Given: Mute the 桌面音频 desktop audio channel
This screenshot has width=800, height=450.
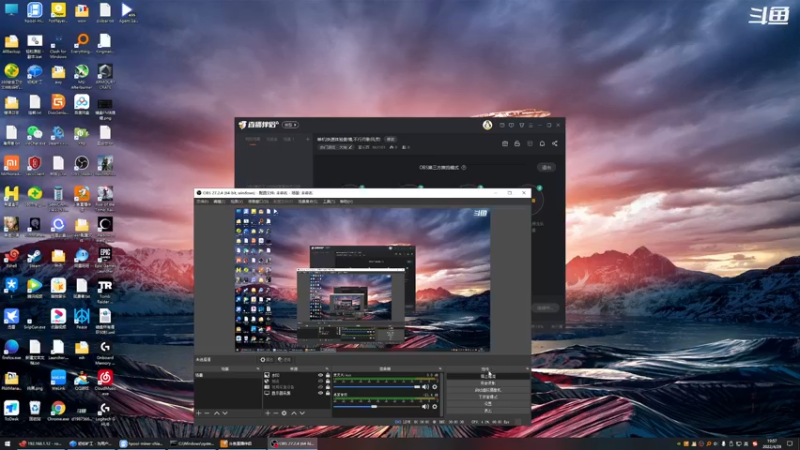Looking at the screenshot, I should click(x=426, y=407).
